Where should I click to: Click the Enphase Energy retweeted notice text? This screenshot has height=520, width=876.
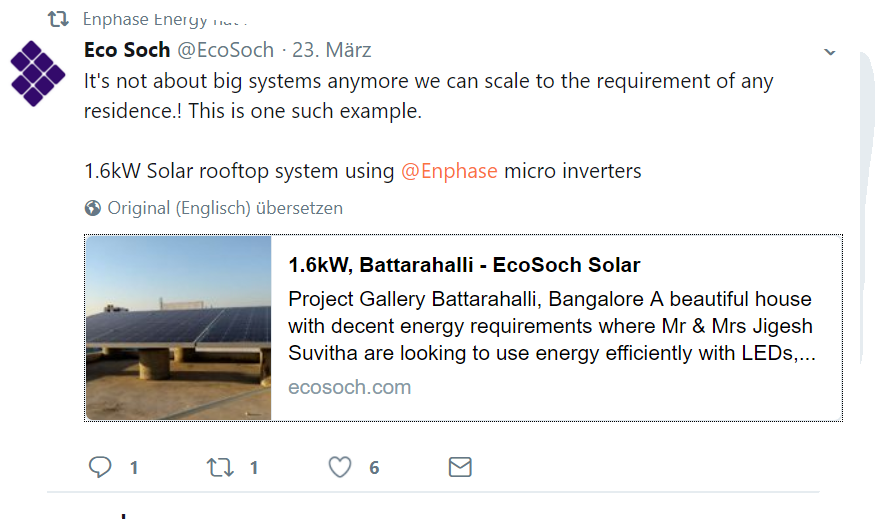click(165, 20)
